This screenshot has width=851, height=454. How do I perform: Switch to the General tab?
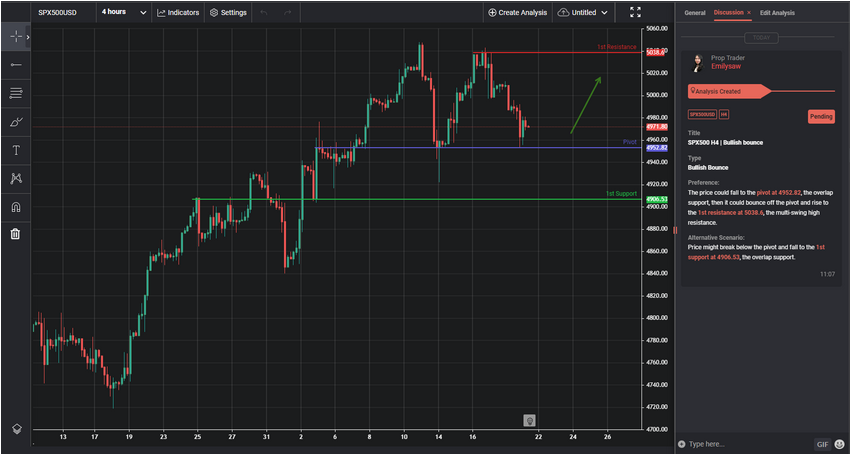(x=695, y=12)
